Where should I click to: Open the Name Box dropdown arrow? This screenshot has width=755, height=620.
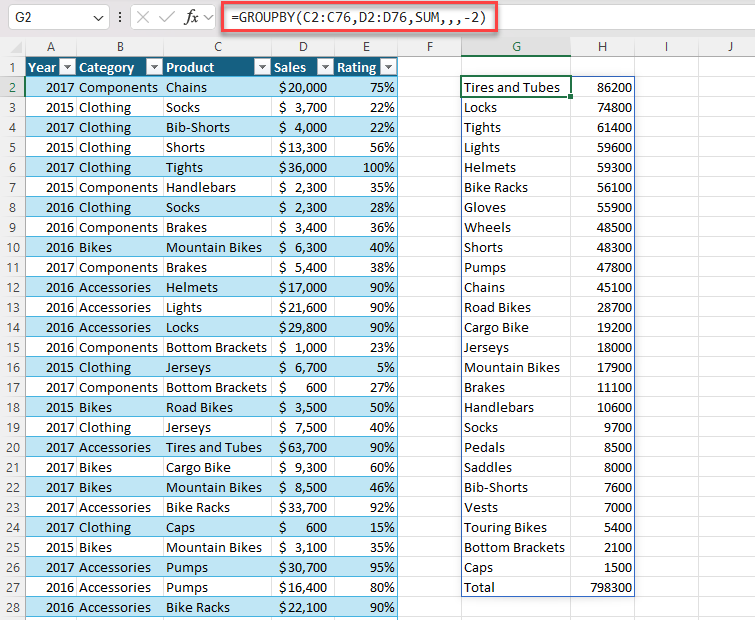(x=97, y=18)
